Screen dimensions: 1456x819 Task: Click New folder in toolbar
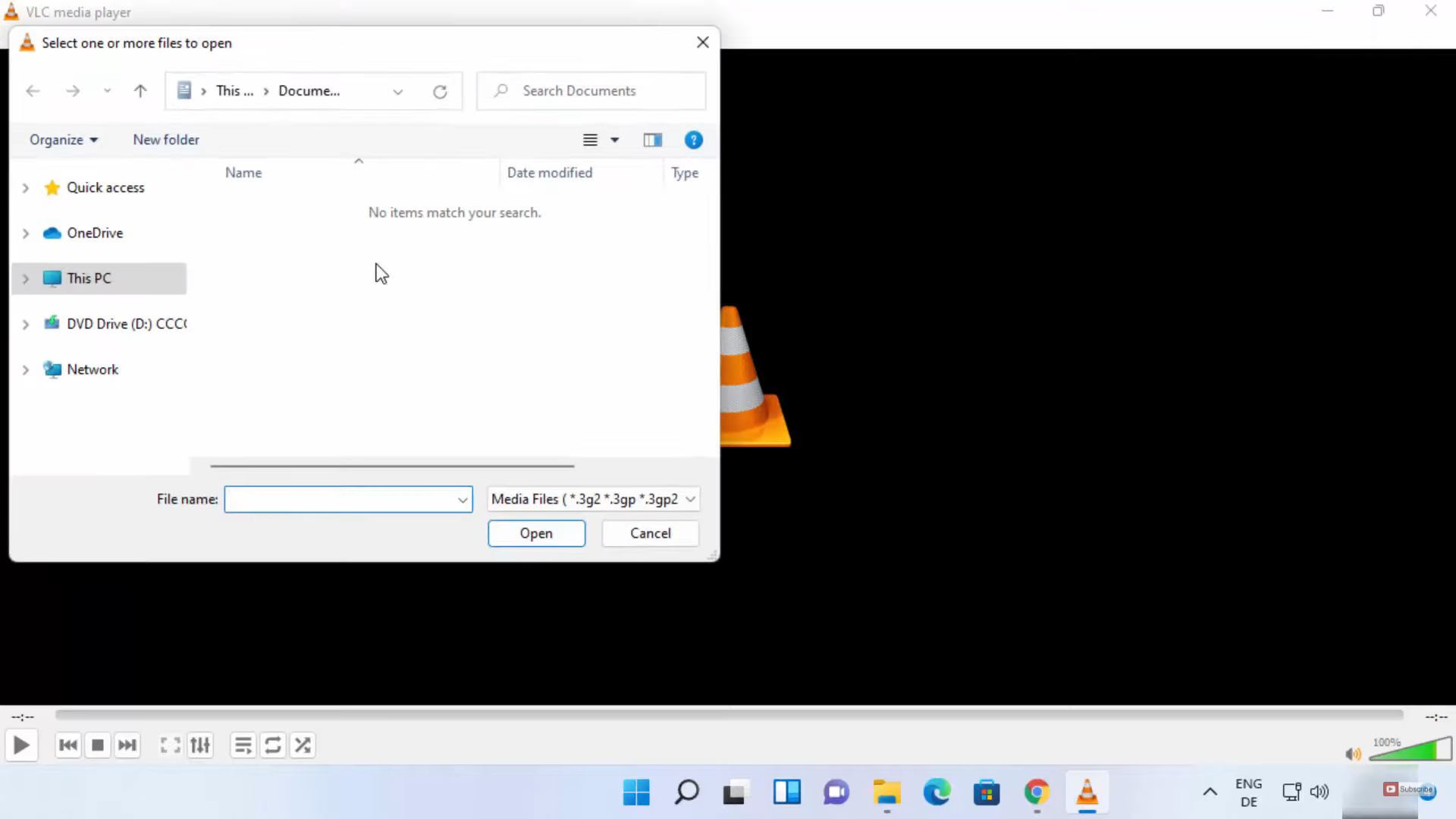166,140
